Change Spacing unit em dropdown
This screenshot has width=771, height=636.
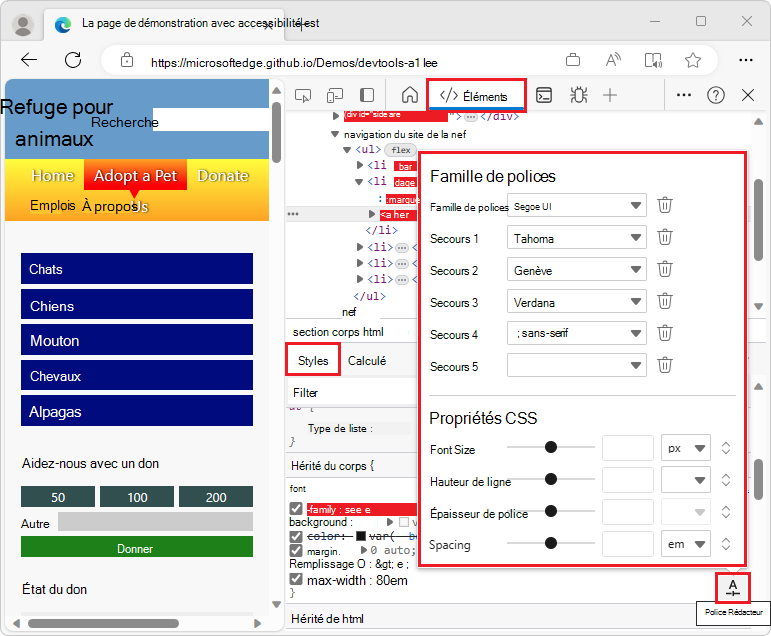pos(686,544)
